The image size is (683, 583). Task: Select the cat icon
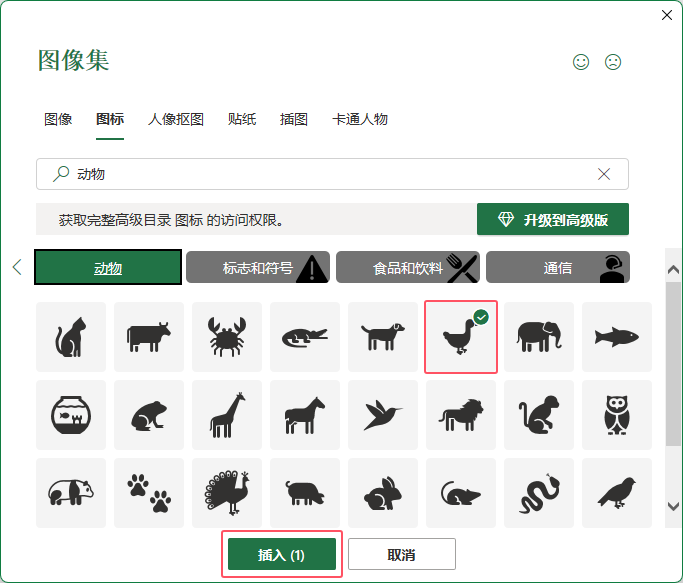71,337
